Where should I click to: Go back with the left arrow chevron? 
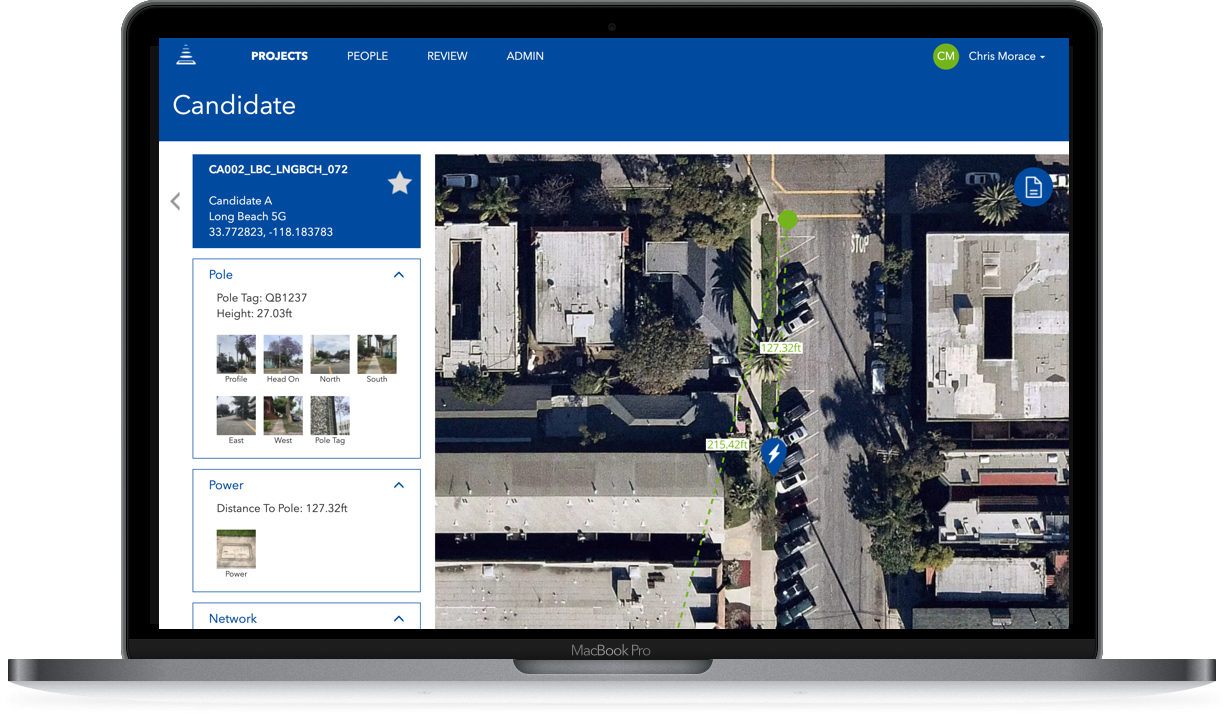pos(175,201)
